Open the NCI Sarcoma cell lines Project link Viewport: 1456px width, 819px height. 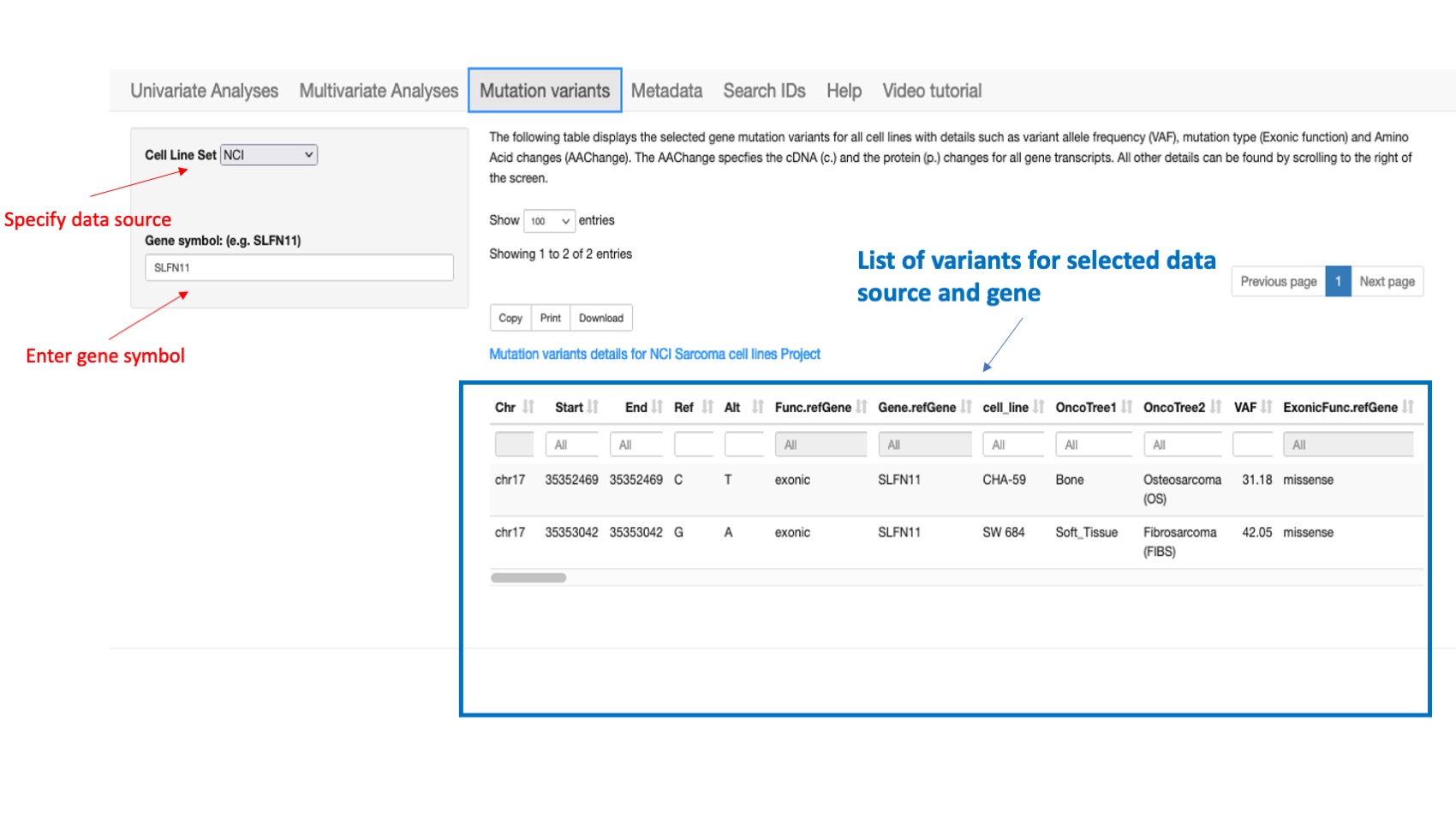coord(654,354)
